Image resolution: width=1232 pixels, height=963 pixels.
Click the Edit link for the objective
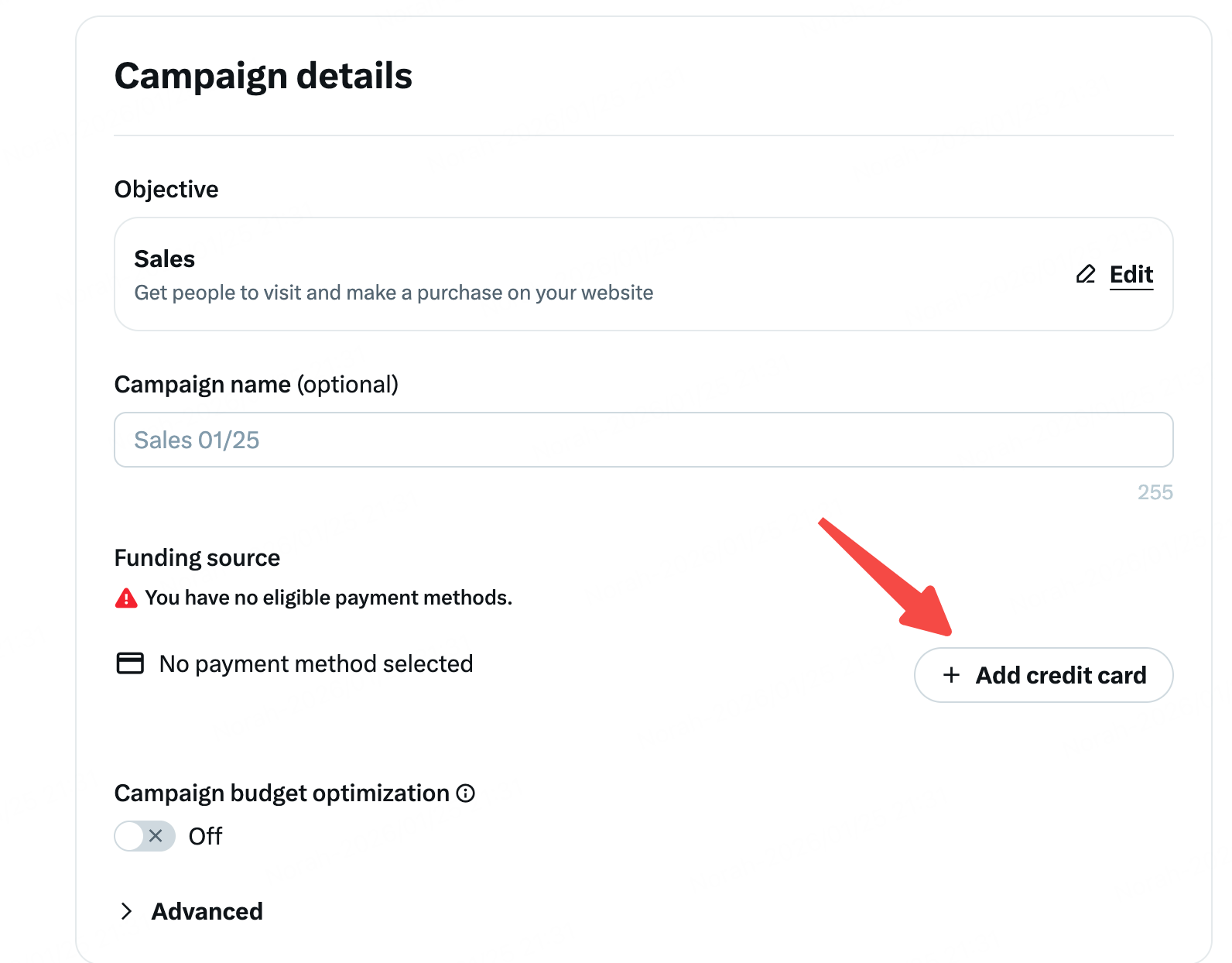coord(1131,274)
